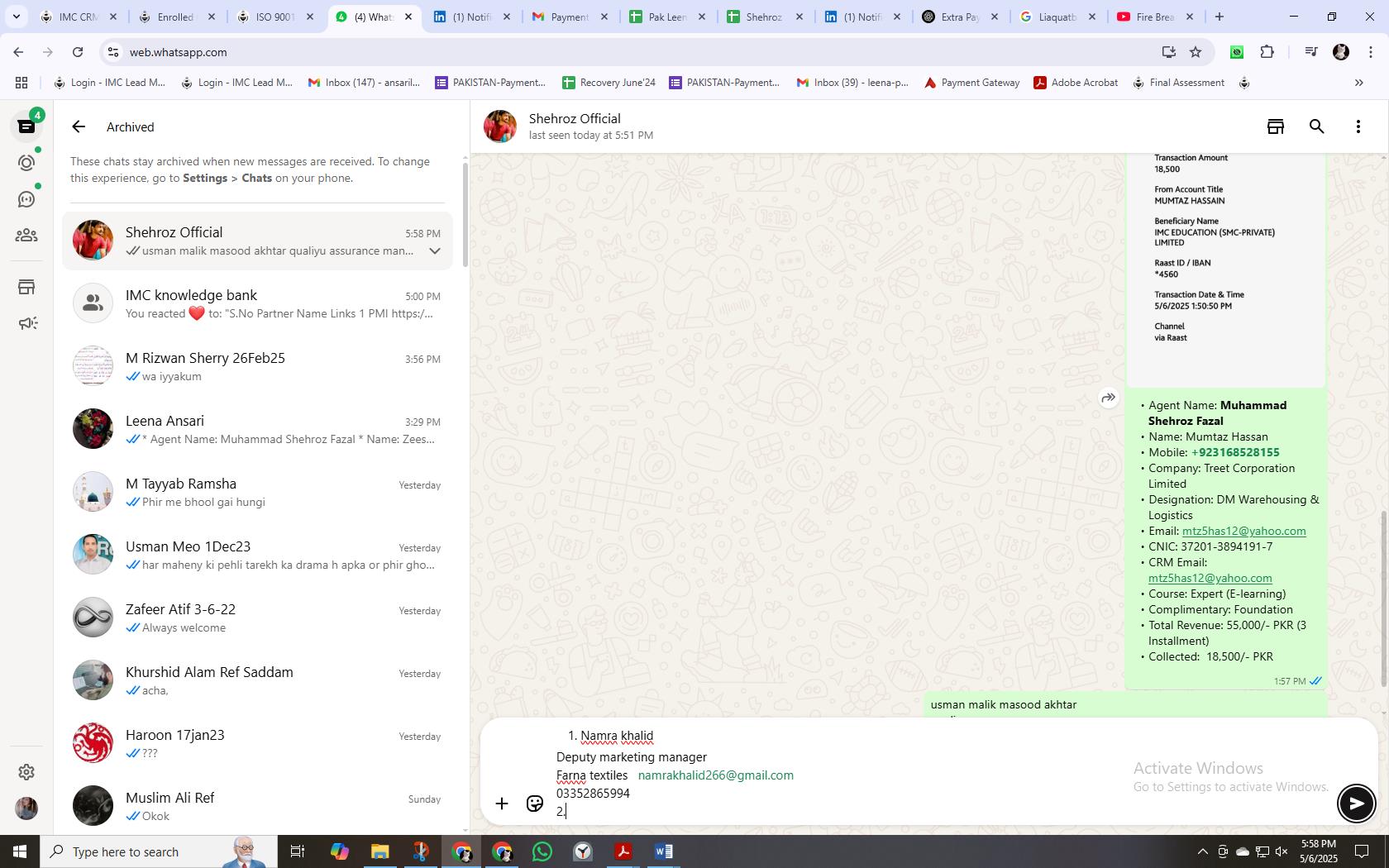
Task: Switch to Payment Gmail browser tab
Action: click(x=570, y=17)
